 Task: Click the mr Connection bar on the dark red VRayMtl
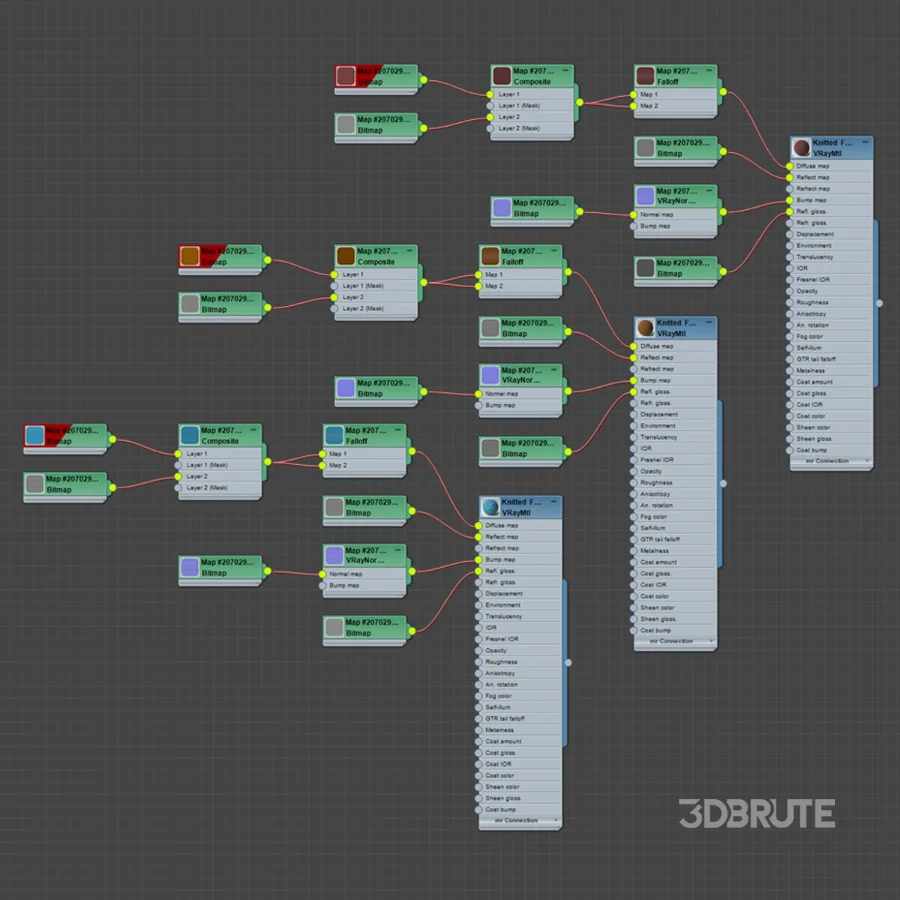[831, 462]
